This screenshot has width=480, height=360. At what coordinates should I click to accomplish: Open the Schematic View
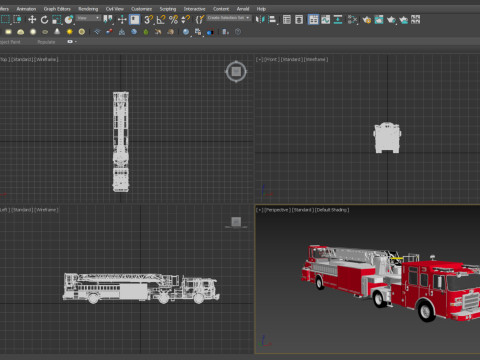(x=338, y=20)
